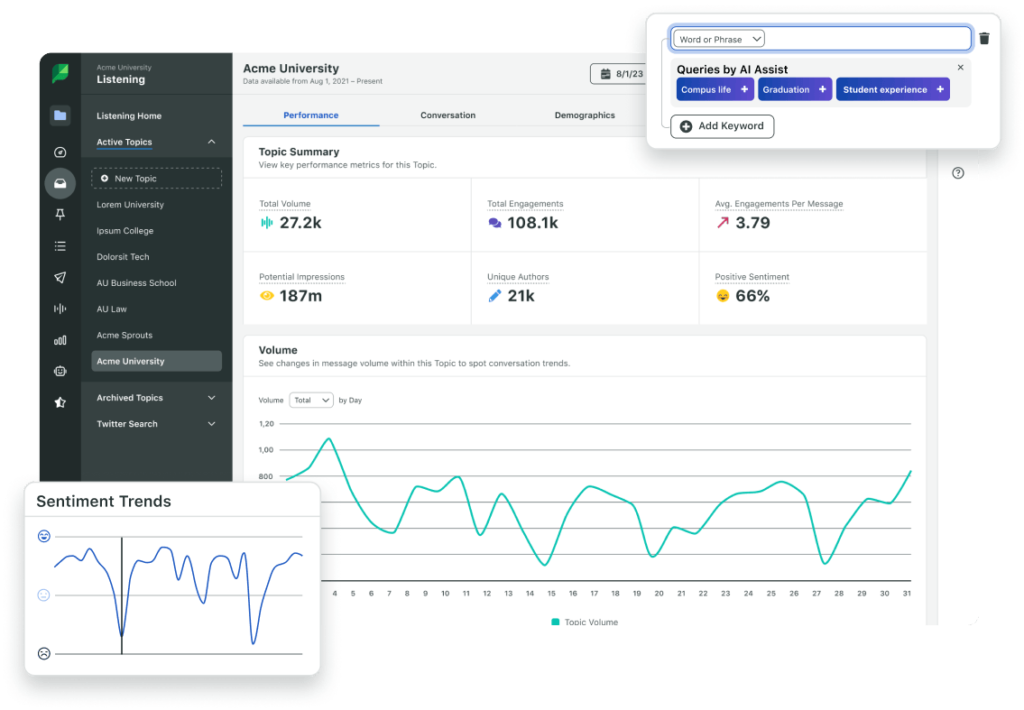Open the Demographics tab

(585, 115)
